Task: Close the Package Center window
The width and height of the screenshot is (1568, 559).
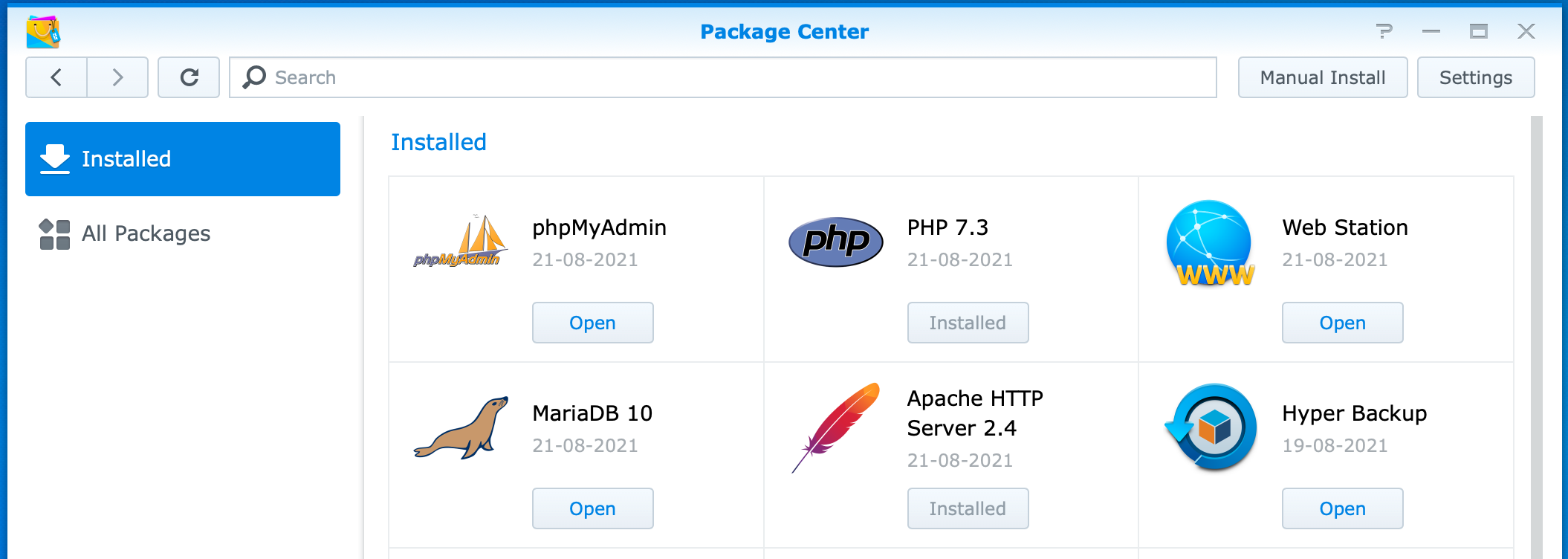Action: tap(1526, 31)
